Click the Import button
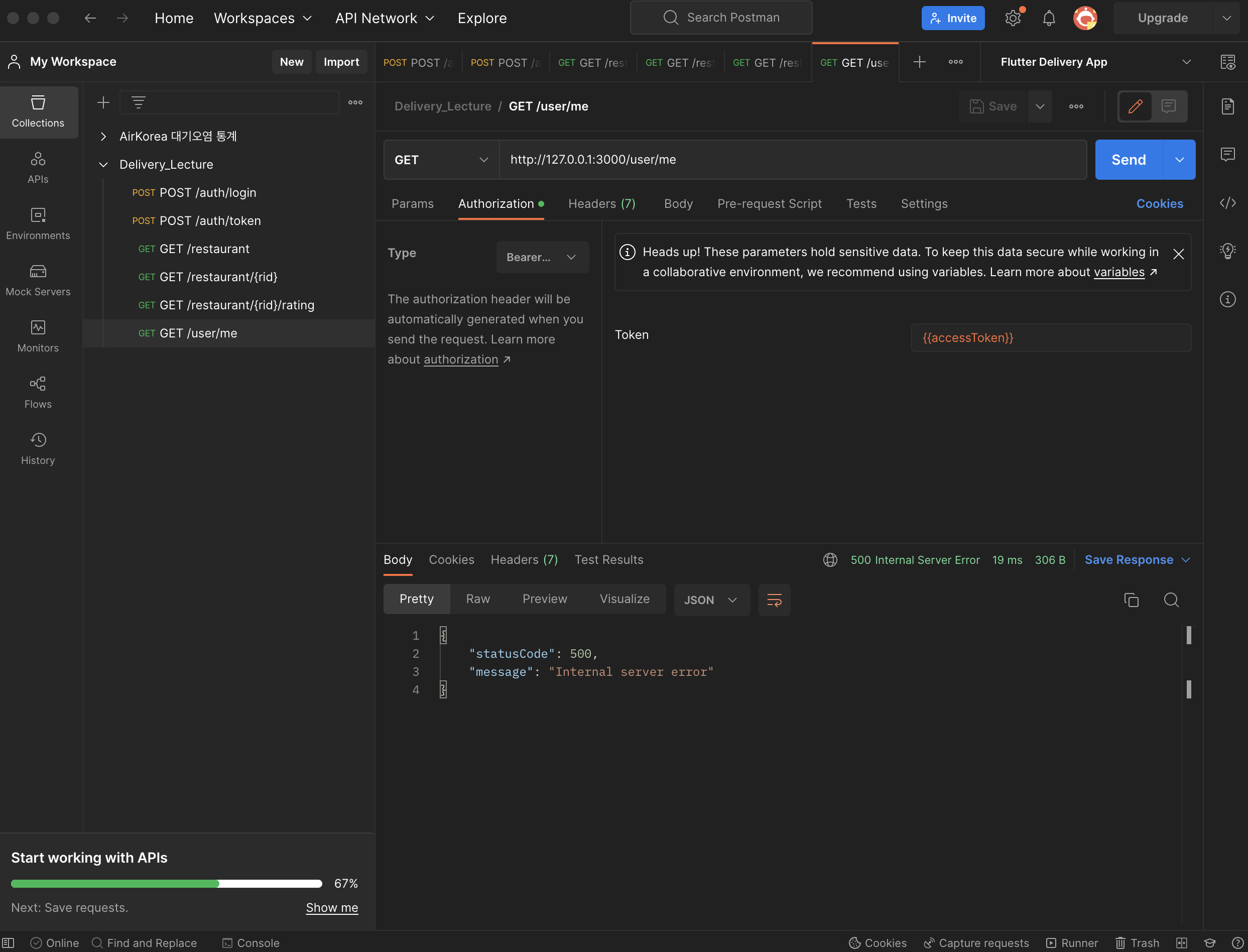This screenshot has width=1248, height=952. click(341, 62)
